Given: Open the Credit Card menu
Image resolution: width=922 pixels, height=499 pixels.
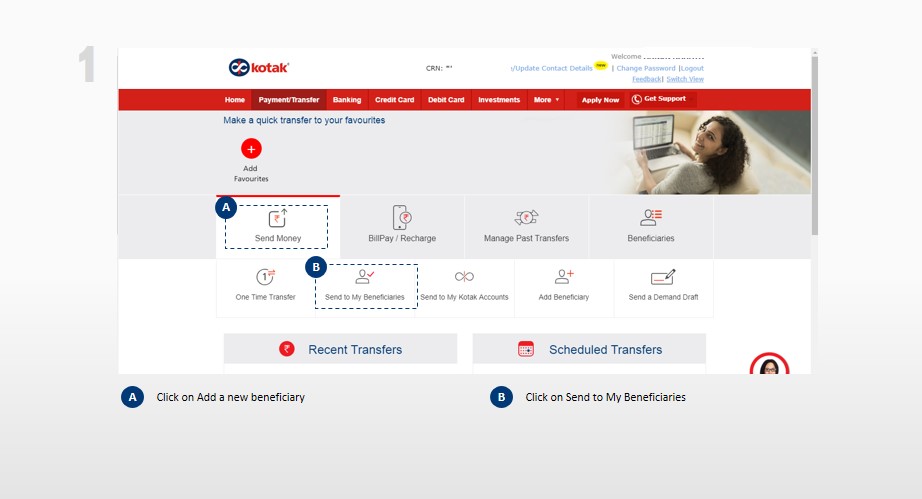Looking at the screenshot, I should (x=395, y=100).
